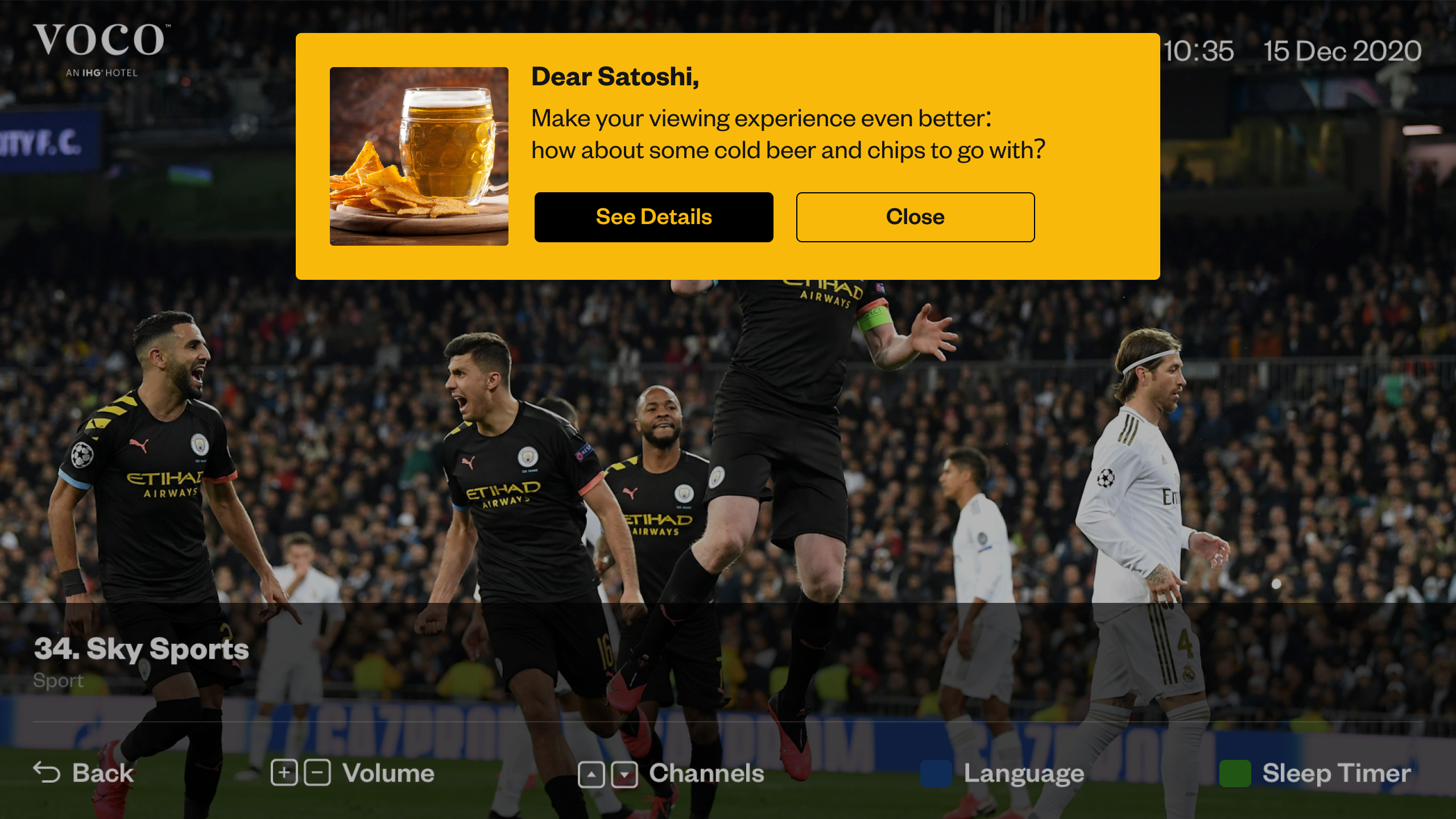
Task: Click the green Sleep Timer color key
Action: (1235, 773)
